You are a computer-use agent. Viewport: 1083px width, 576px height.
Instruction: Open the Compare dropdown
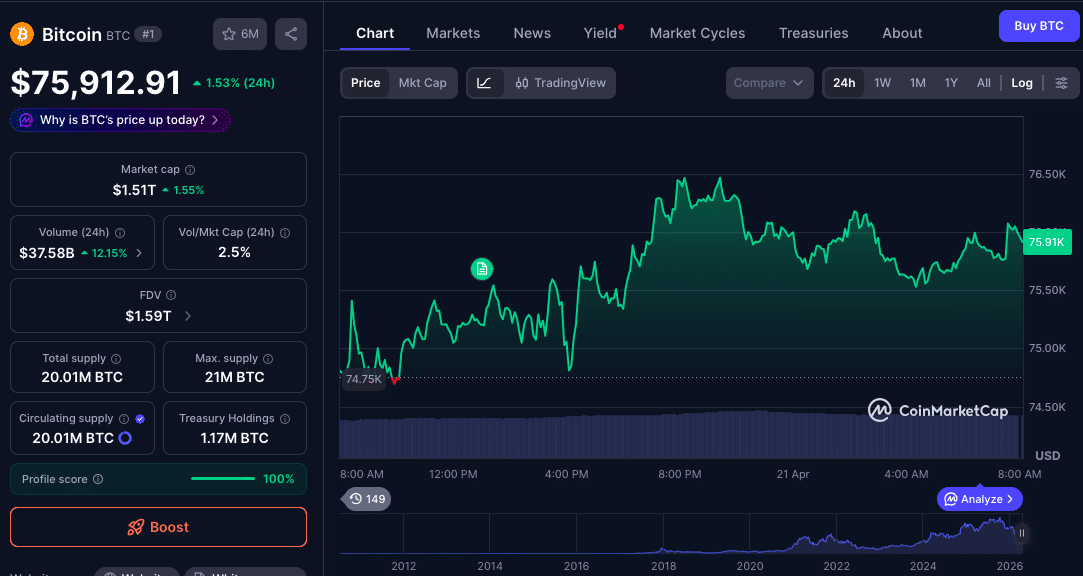click(x=769, y=83)
